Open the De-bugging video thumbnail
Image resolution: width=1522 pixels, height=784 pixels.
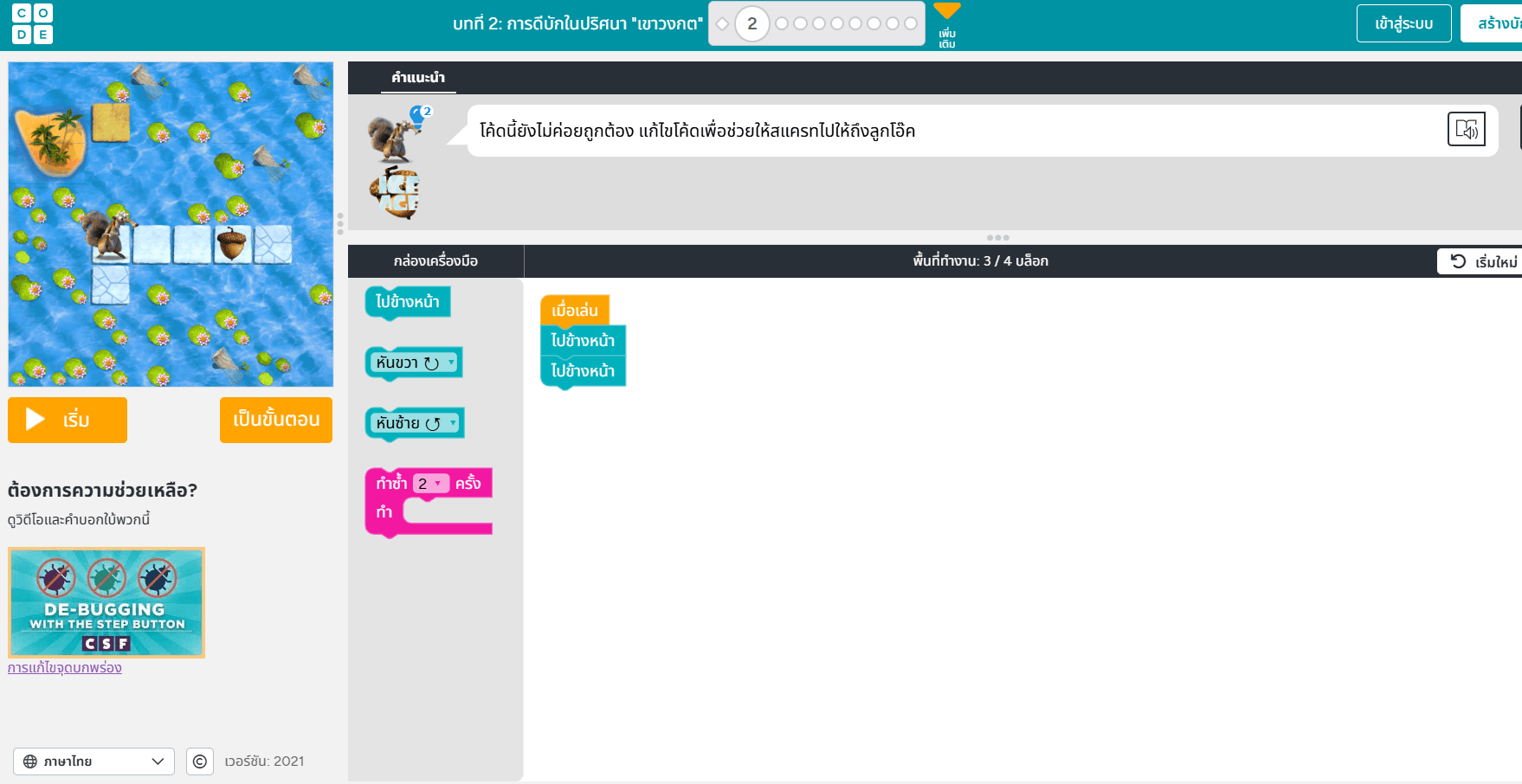coord(106,602)
